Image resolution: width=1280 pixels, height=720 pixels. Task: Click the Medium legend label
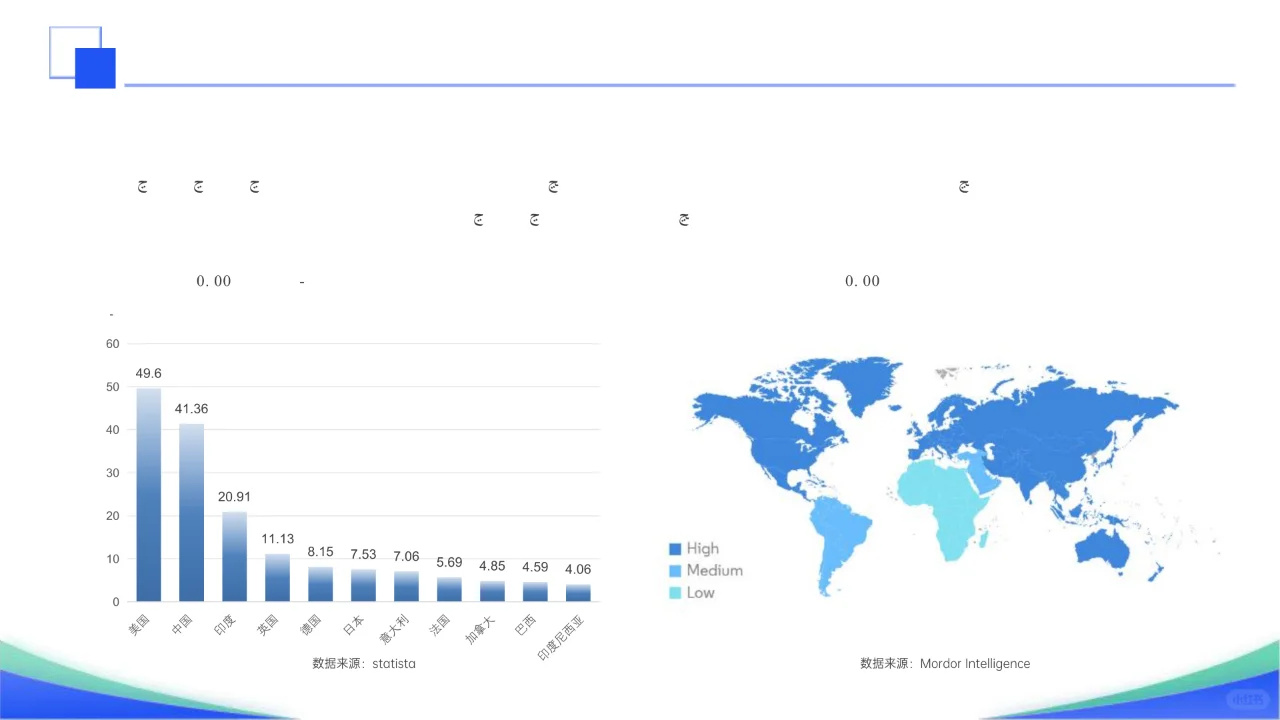click(715, 571)
